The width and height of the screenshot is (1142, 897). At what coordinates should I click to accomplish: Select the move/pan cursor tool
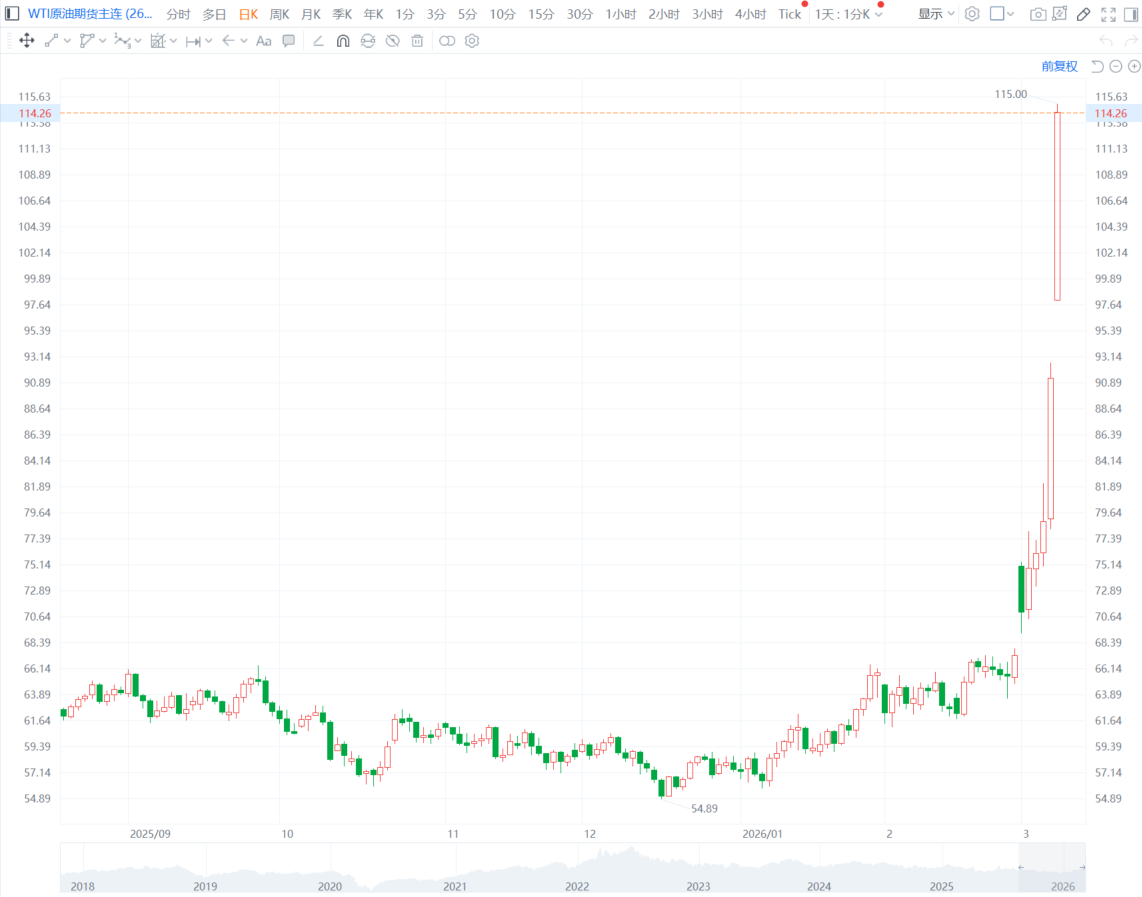point(26,41)
